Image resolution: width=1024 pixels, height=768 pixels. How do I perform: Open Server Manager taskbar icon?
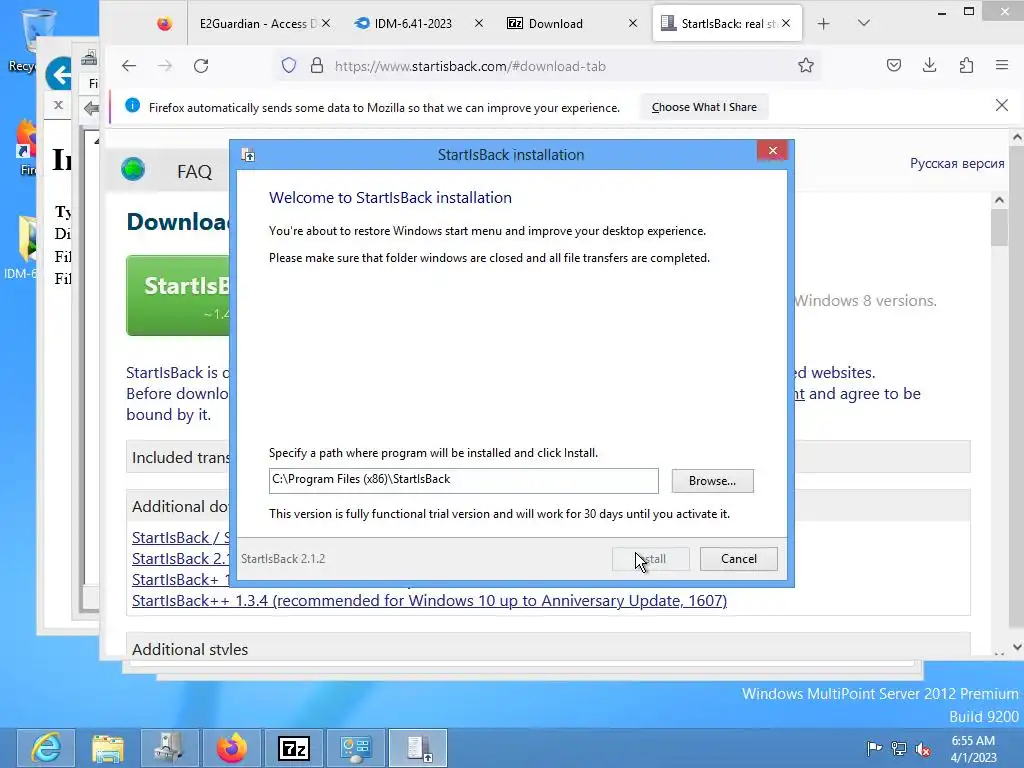point(355,748)
